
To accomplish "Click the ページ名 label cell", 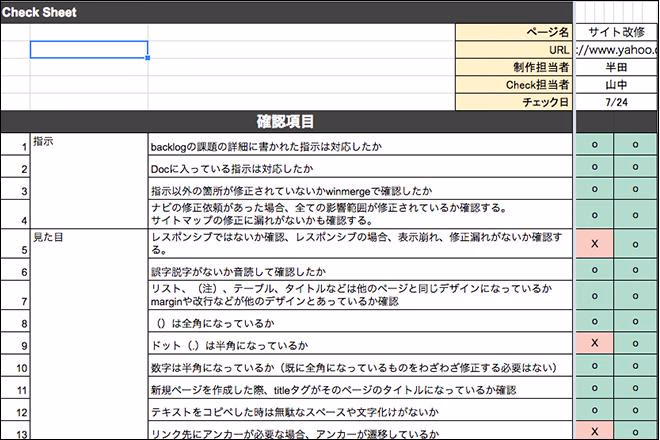I will click(514, 32).
